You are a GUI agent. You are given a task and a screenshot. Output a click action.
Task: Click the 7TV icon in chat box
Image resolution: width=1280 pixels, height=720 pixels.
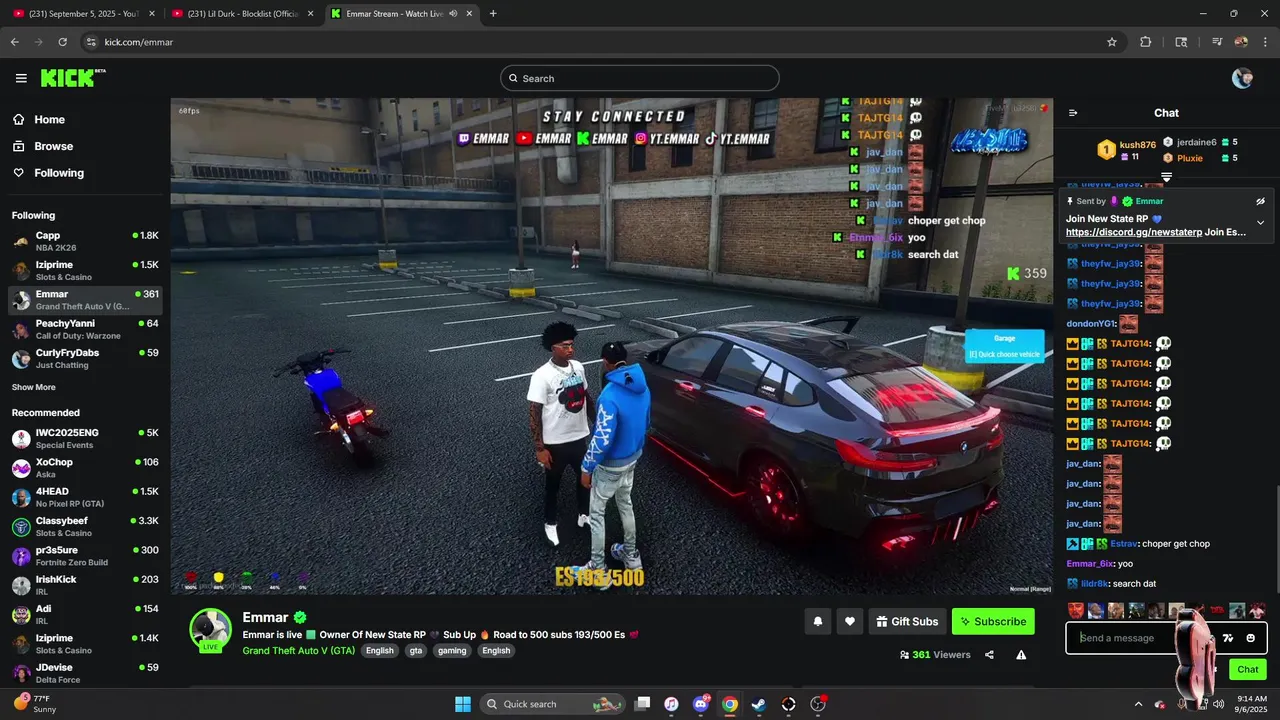pos(1228,638)
